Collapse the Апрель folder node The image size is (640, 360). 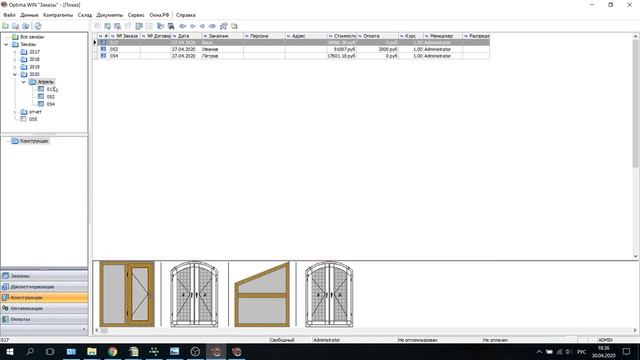pos(23,82)
